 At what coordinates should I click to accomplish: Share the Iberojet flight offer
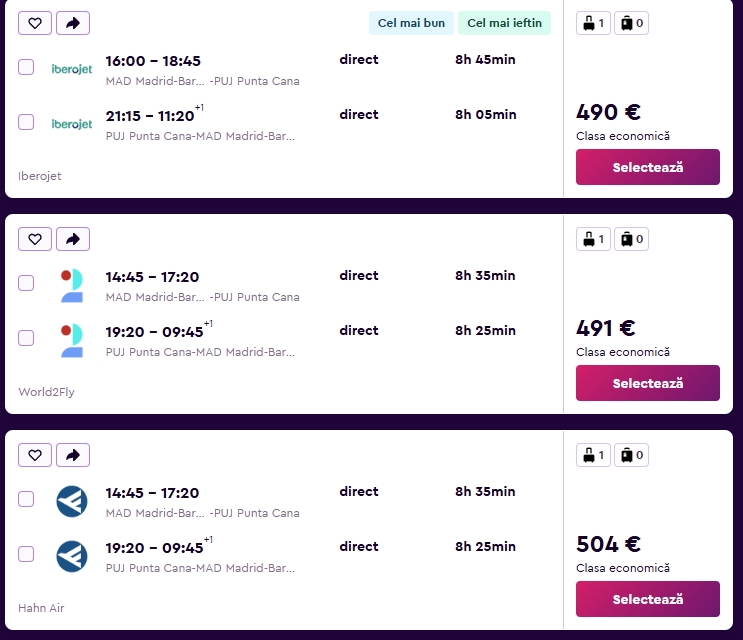tap(73, 23)
